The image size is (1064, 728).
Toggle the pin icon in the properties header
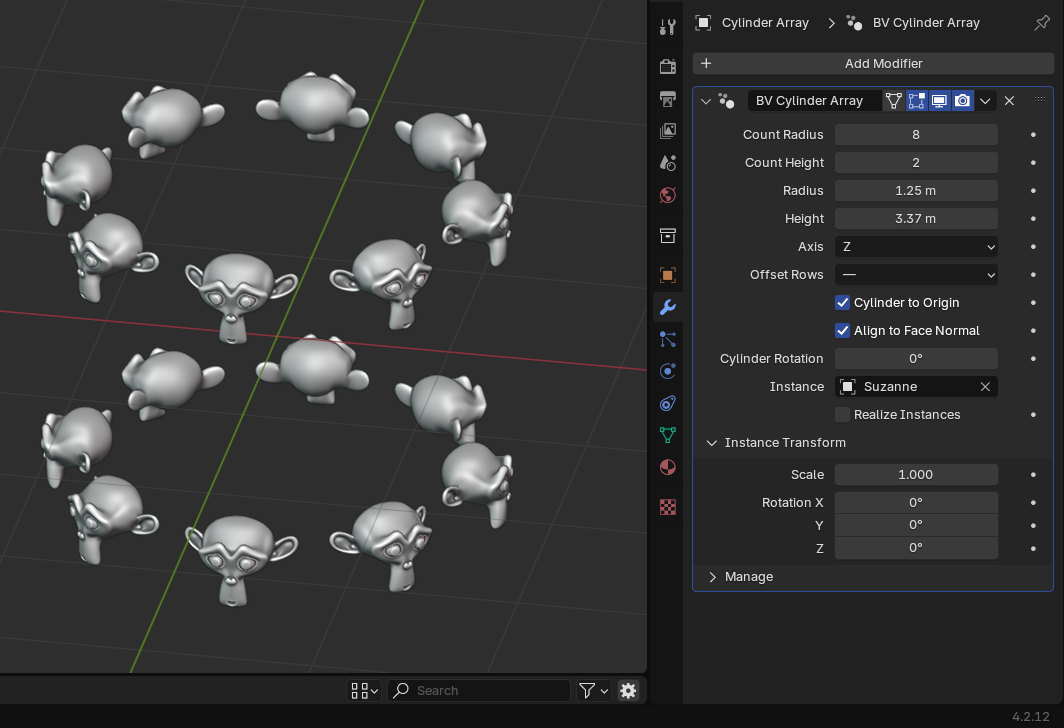[x=1042, y=23]
